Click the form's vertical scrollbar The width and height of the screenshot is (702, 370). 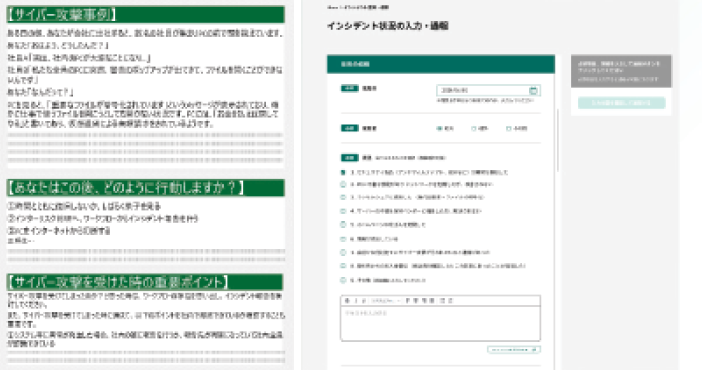click(558, 140)
